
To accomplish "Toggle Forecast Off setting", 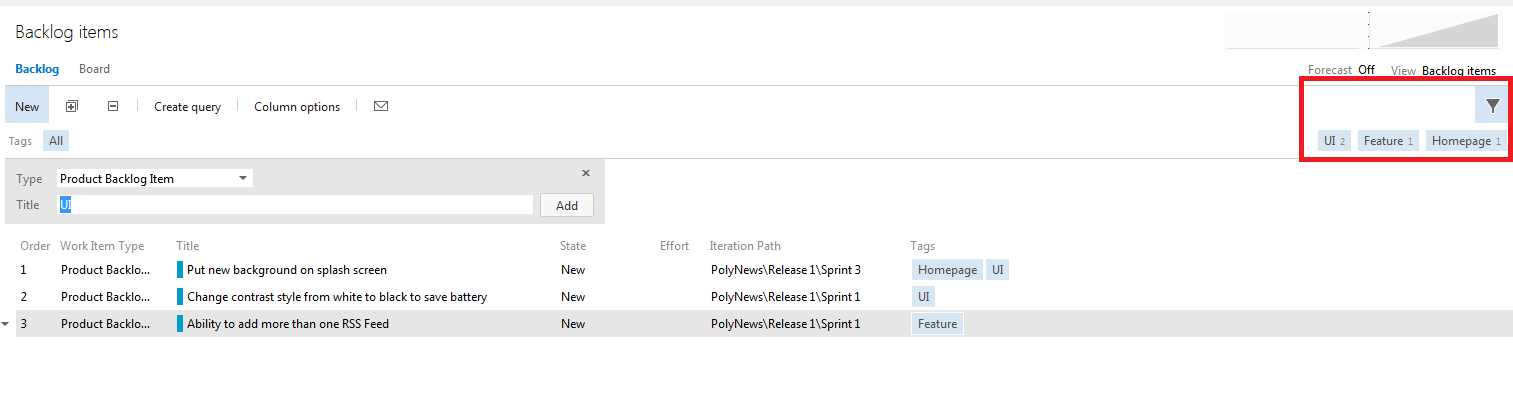I will pyautogui.click(x=1366, y=70).
